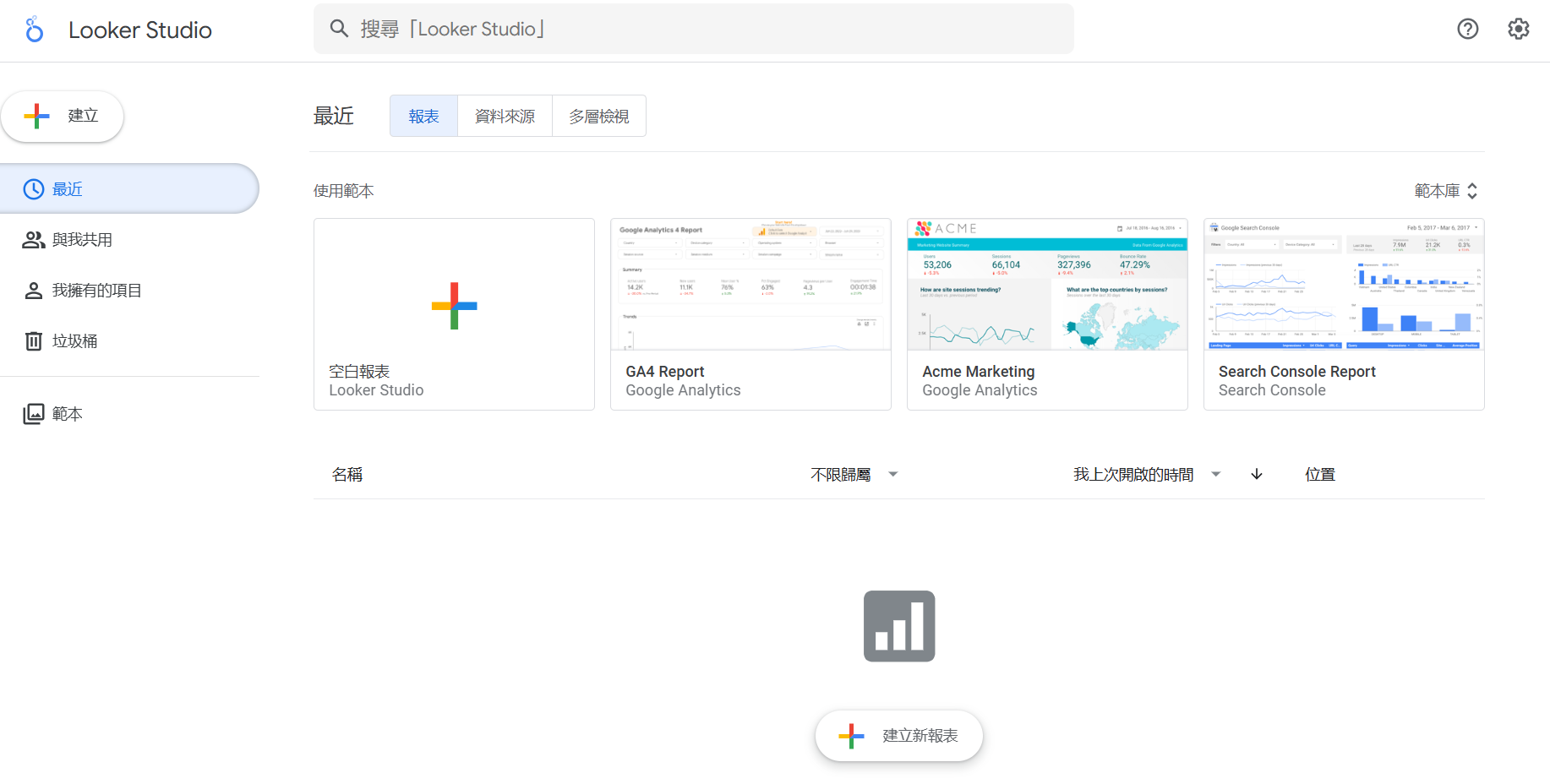1550x784 pixels.
Task: Open the GA4 Report template thumbnail
Action: 750,286
